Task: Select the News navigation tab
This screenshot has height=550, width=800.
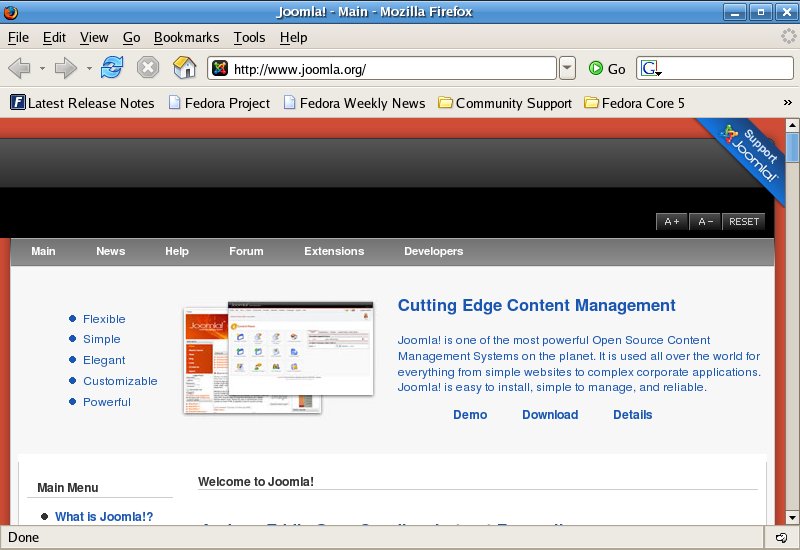Action: [111, 251]
